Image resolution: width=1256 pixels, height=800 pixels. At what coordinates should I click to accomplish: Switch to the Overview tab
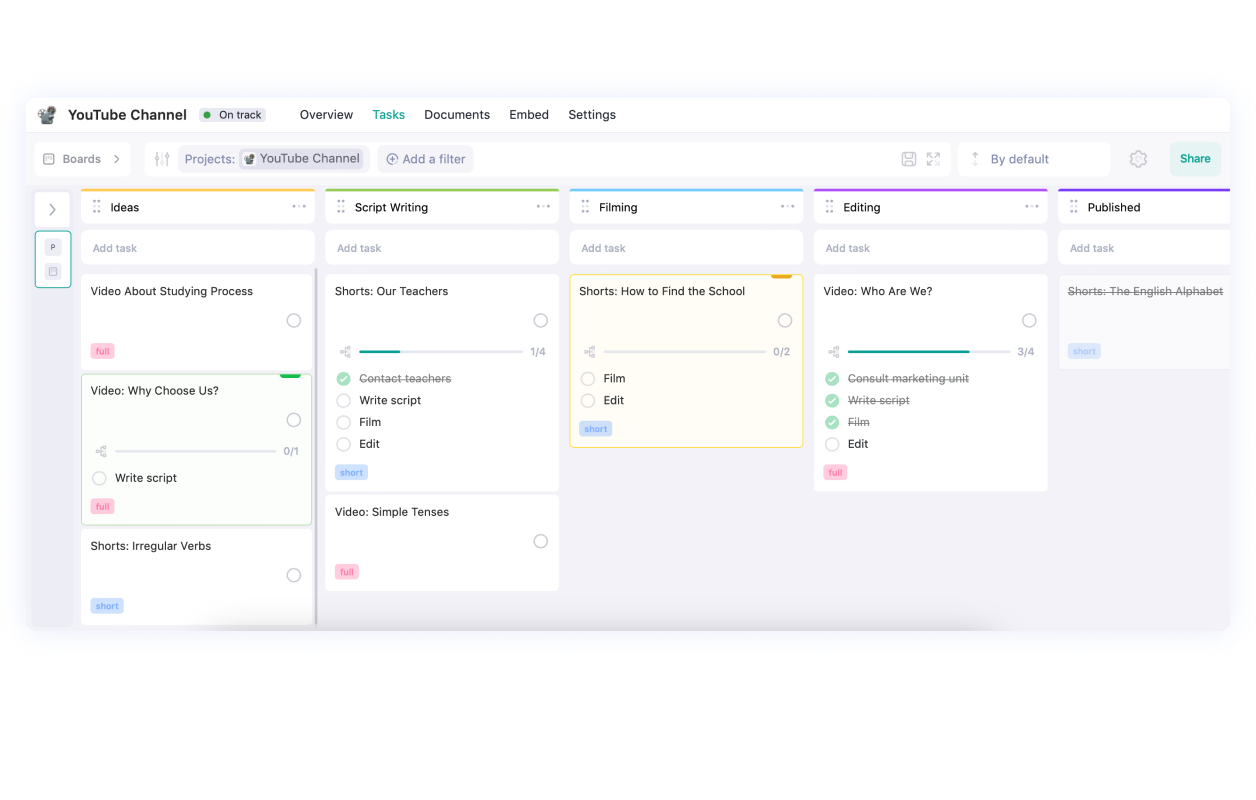pos(326,115)
